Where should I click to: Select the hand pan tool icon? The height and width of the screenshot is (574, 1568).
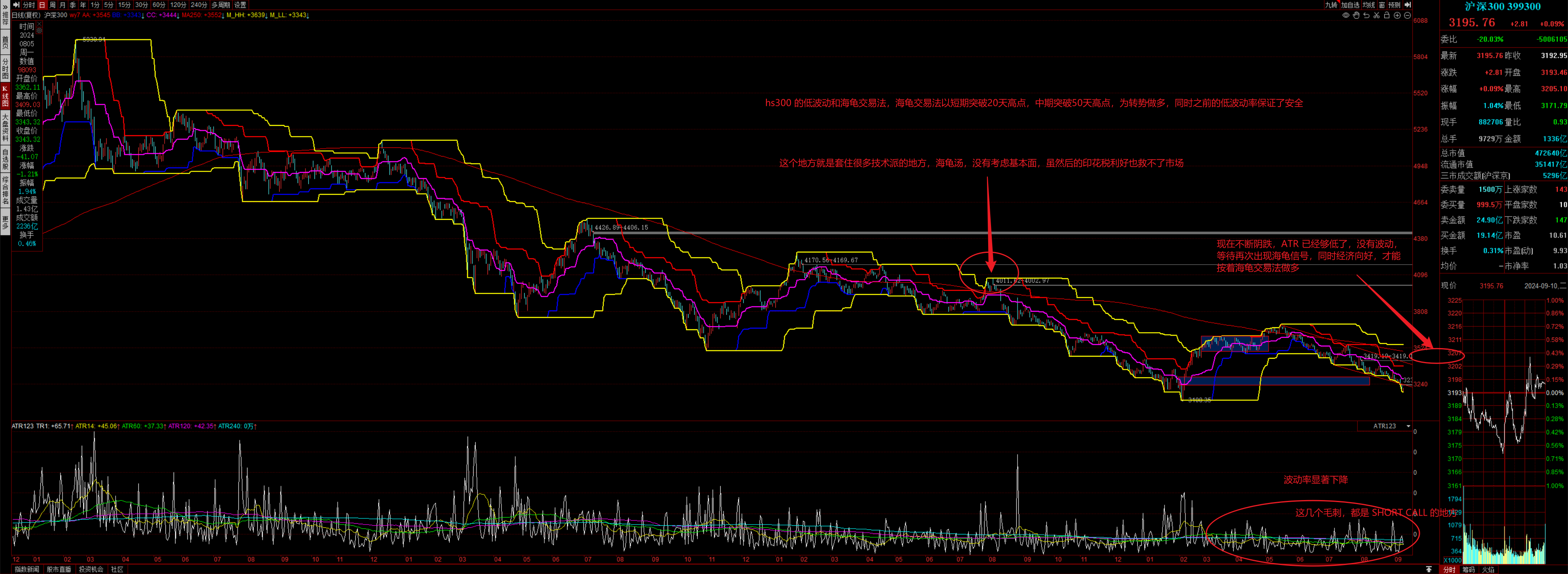coord(1356,15)
